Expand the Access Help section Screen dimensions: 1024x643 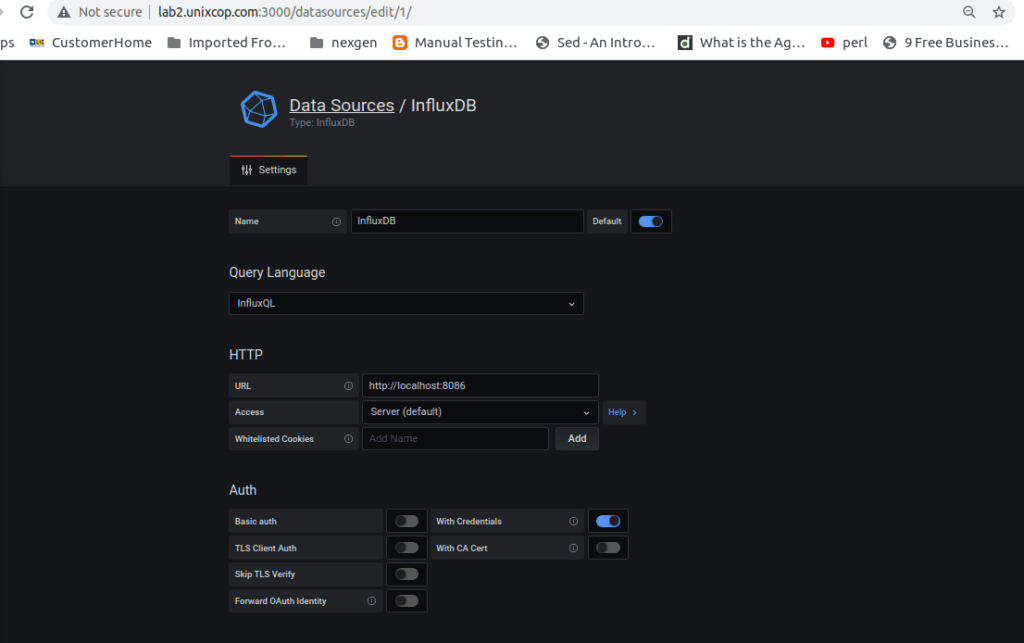click(x=623, y=412)
